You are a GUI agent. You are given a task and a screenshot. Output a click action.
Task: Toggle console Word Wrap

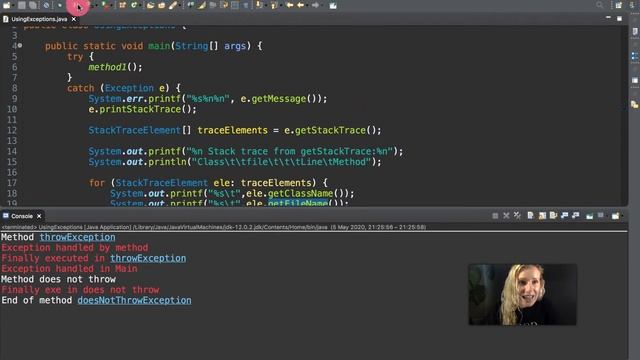(553, 216)
